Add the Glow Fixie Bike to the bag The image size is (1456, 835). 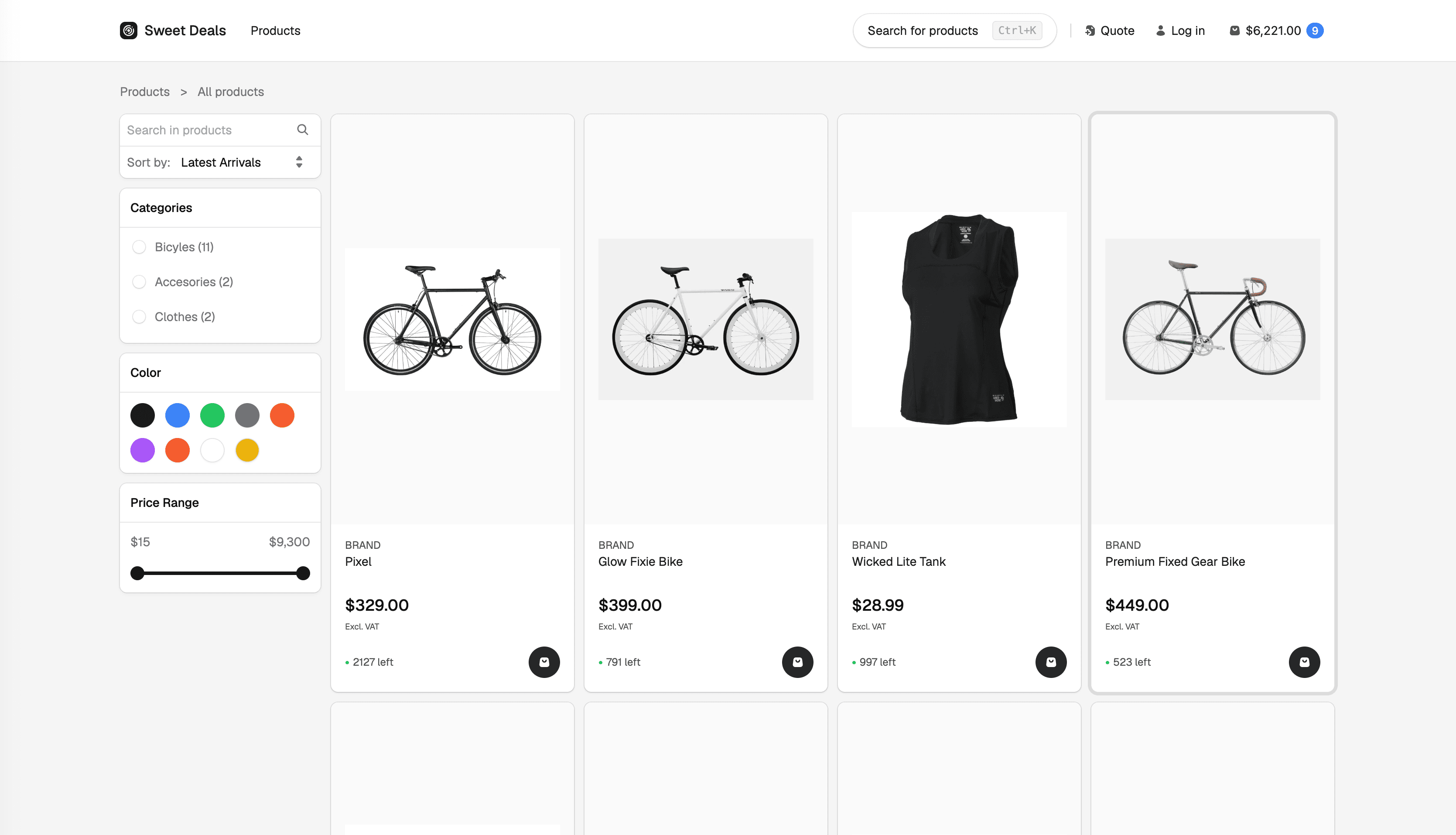click(797, 662)
